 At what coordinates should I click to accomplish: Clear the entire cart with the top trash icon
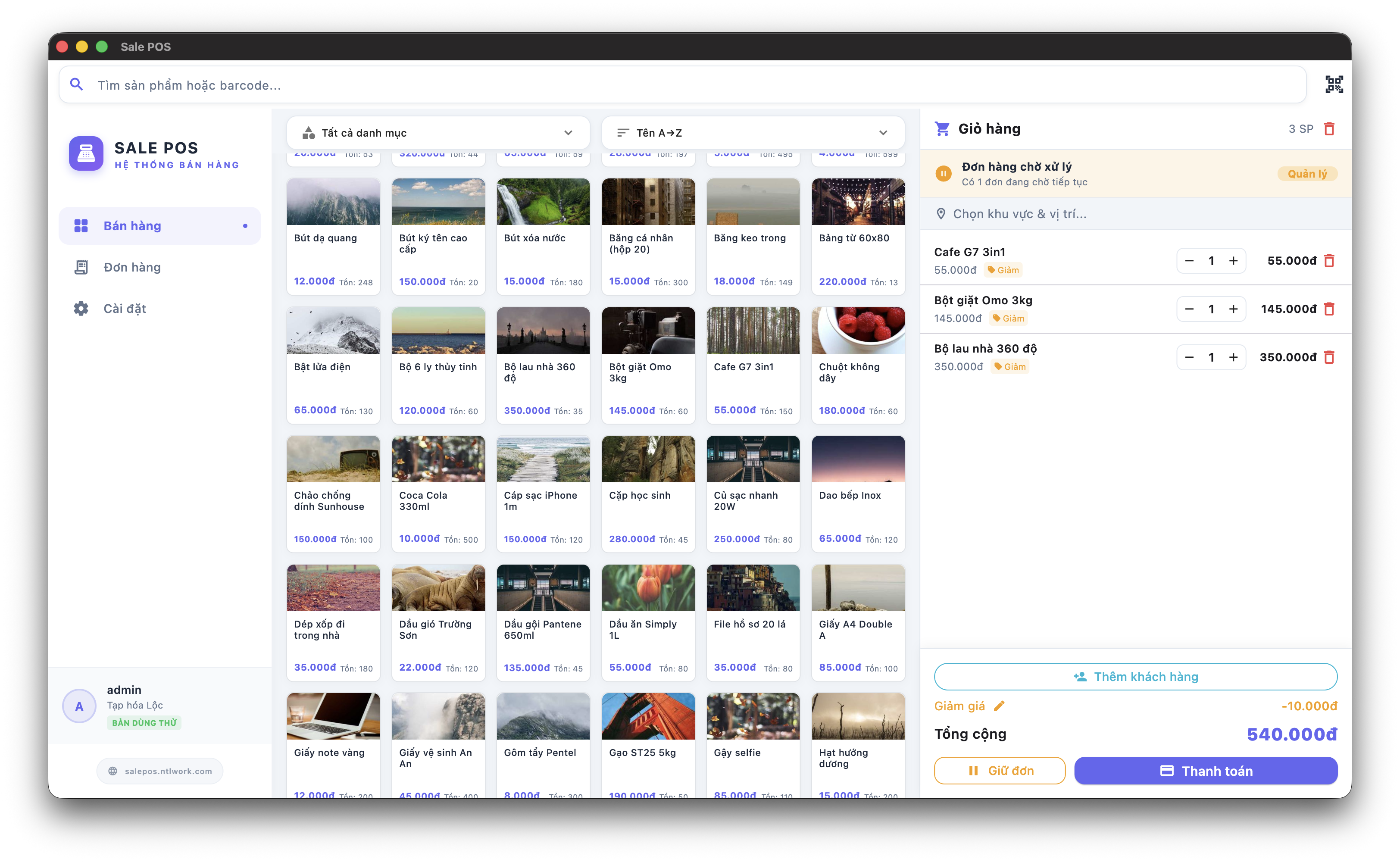(x=1329, y=129)
